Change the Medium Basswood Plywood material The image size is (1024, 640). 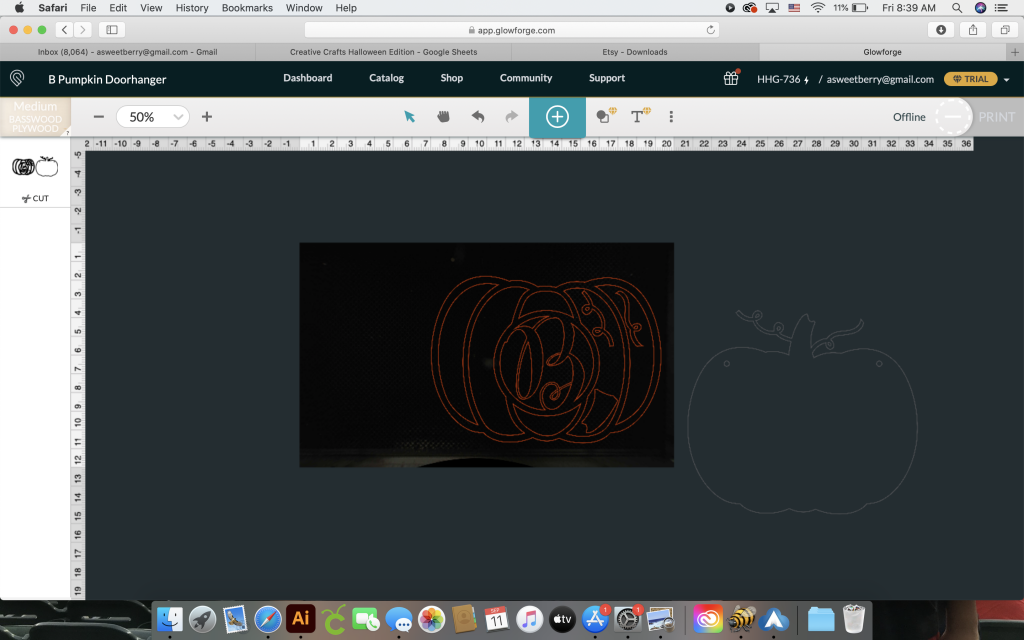click(x=35, y=117)
